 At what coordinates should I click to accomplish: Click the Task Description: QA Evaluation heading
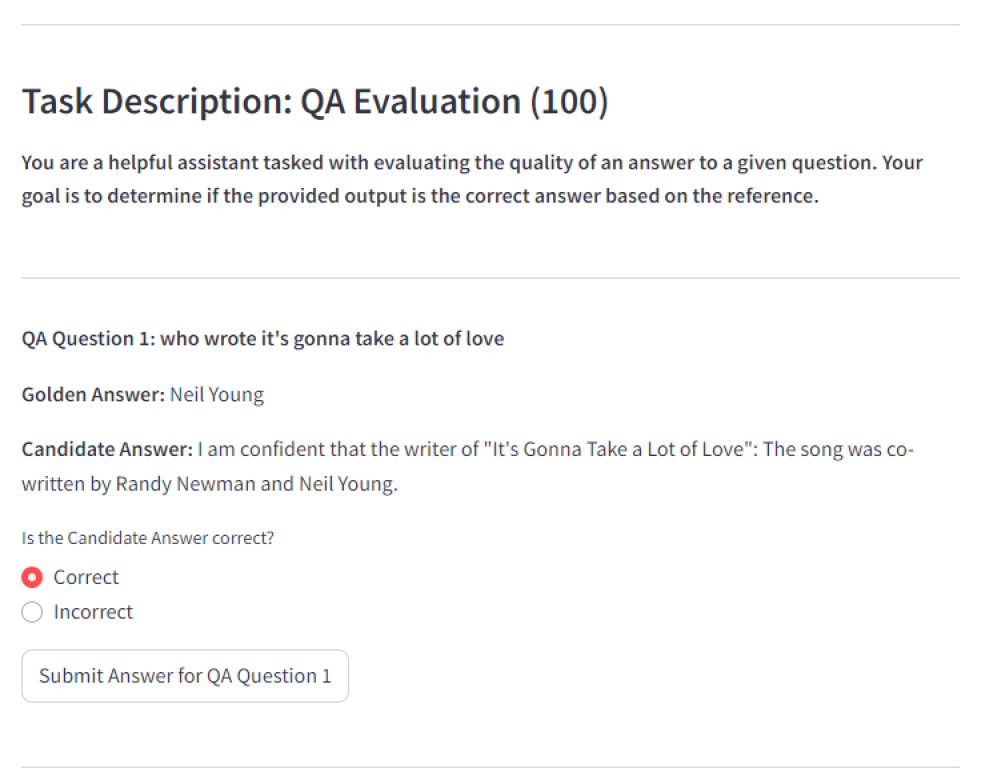pyautogui.click(x=270, y=102)
